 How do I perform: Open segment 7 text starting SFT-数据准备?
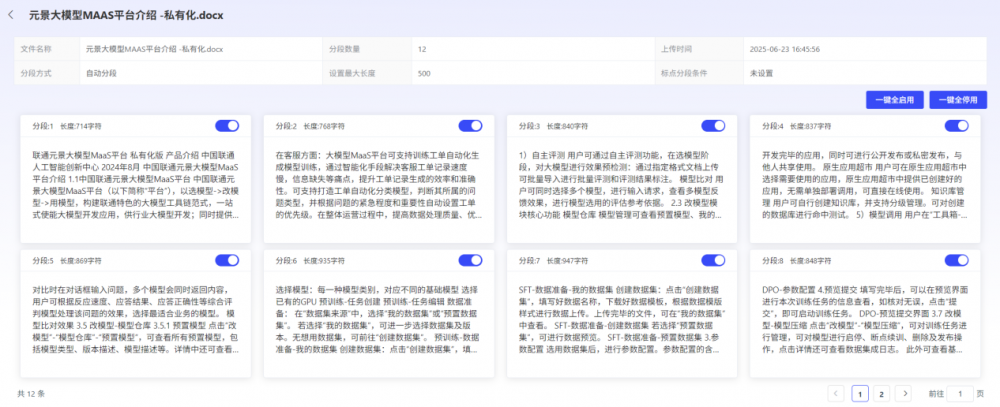pyautogui.click(x=622, y=320)
